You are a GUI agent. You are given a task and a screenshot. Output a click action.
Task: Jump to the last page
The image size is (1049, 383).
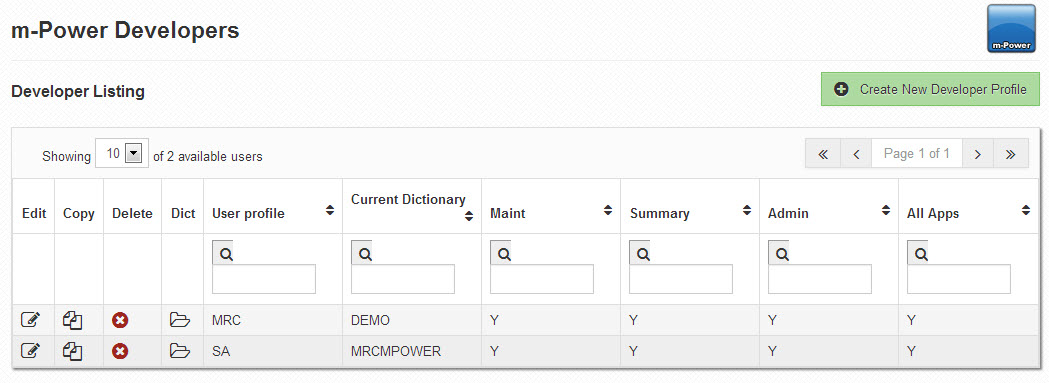[x=1011, y=154]
